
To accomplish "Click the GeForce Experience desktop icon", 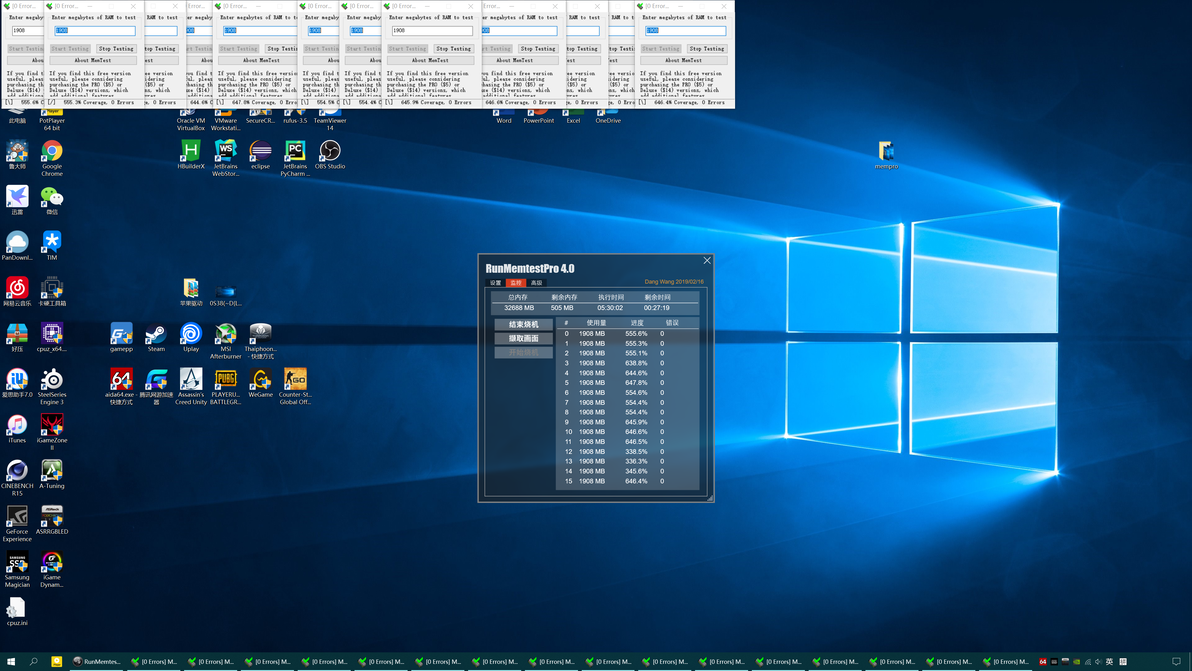I will 17,517.
